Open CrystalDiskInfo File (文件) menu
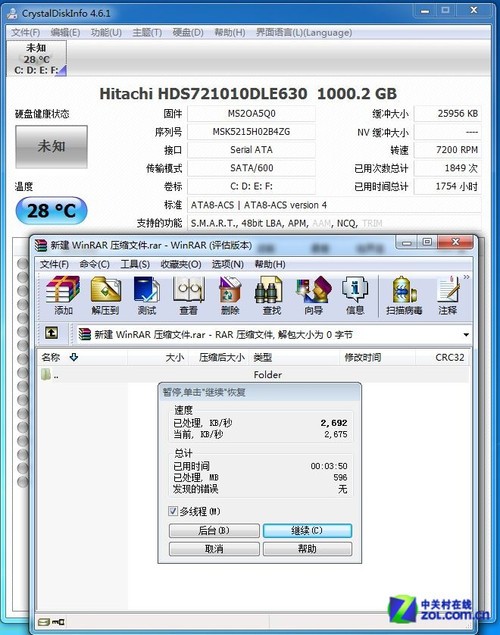Image resolution: width=500 pixels, height=635 pixels. (25, 32)
